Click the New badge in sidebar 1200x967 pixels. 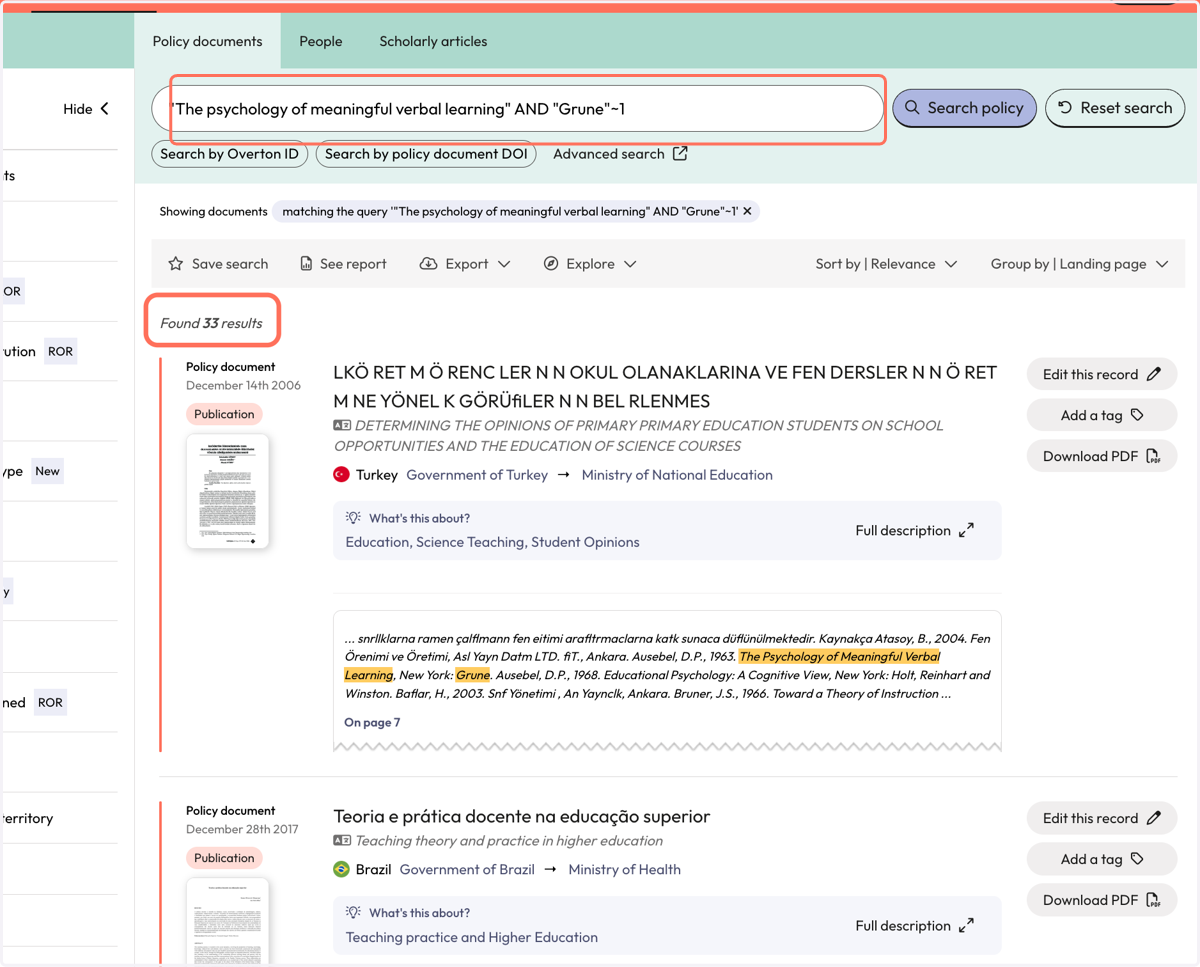[x=47, y=471]
